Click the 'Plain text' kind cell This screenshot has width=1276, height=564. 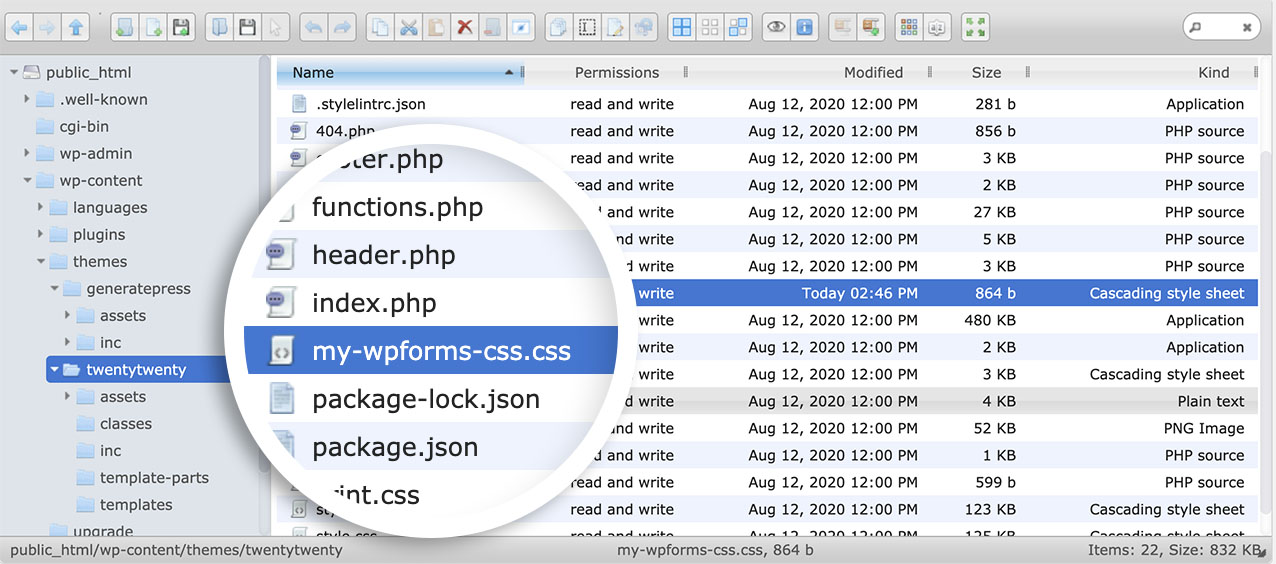click(1211, 401)
